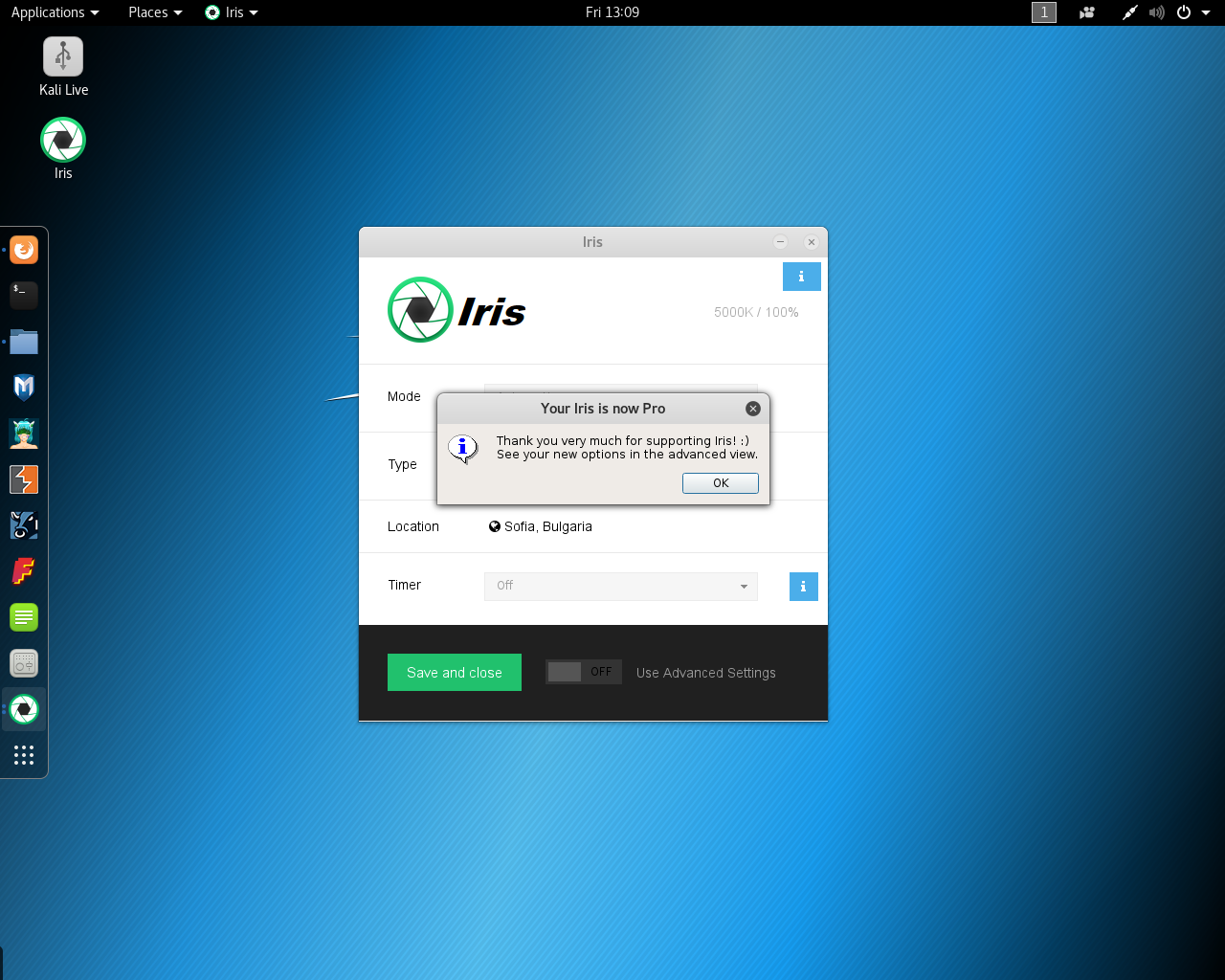Viewport: 1225px width, 980px height.
Task: Click the Iris logo in the window
Action: click(457, 310)
